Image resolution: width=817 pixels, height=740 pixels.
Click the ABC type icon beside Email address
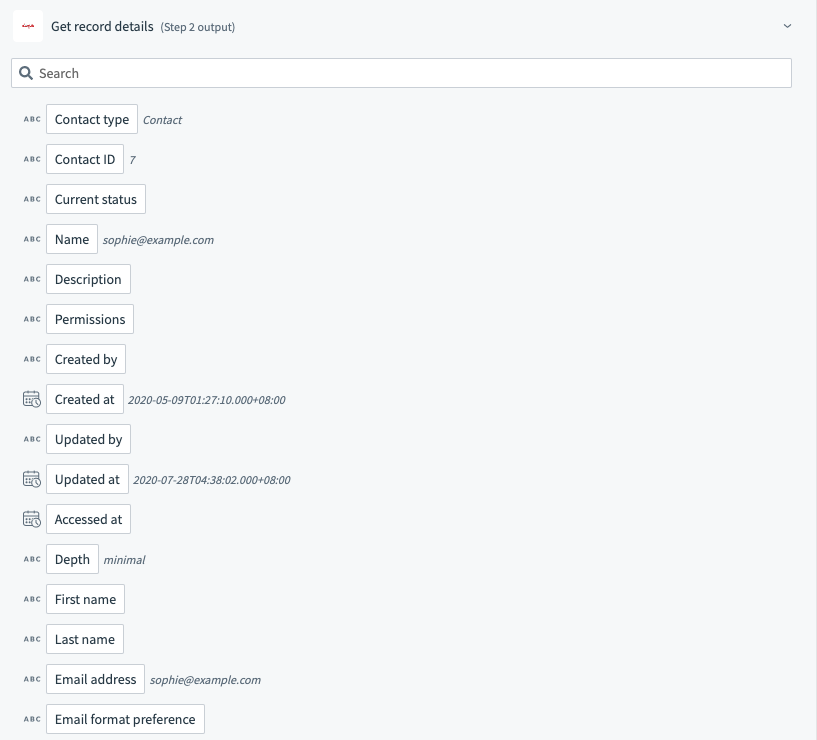pos(32,679)
